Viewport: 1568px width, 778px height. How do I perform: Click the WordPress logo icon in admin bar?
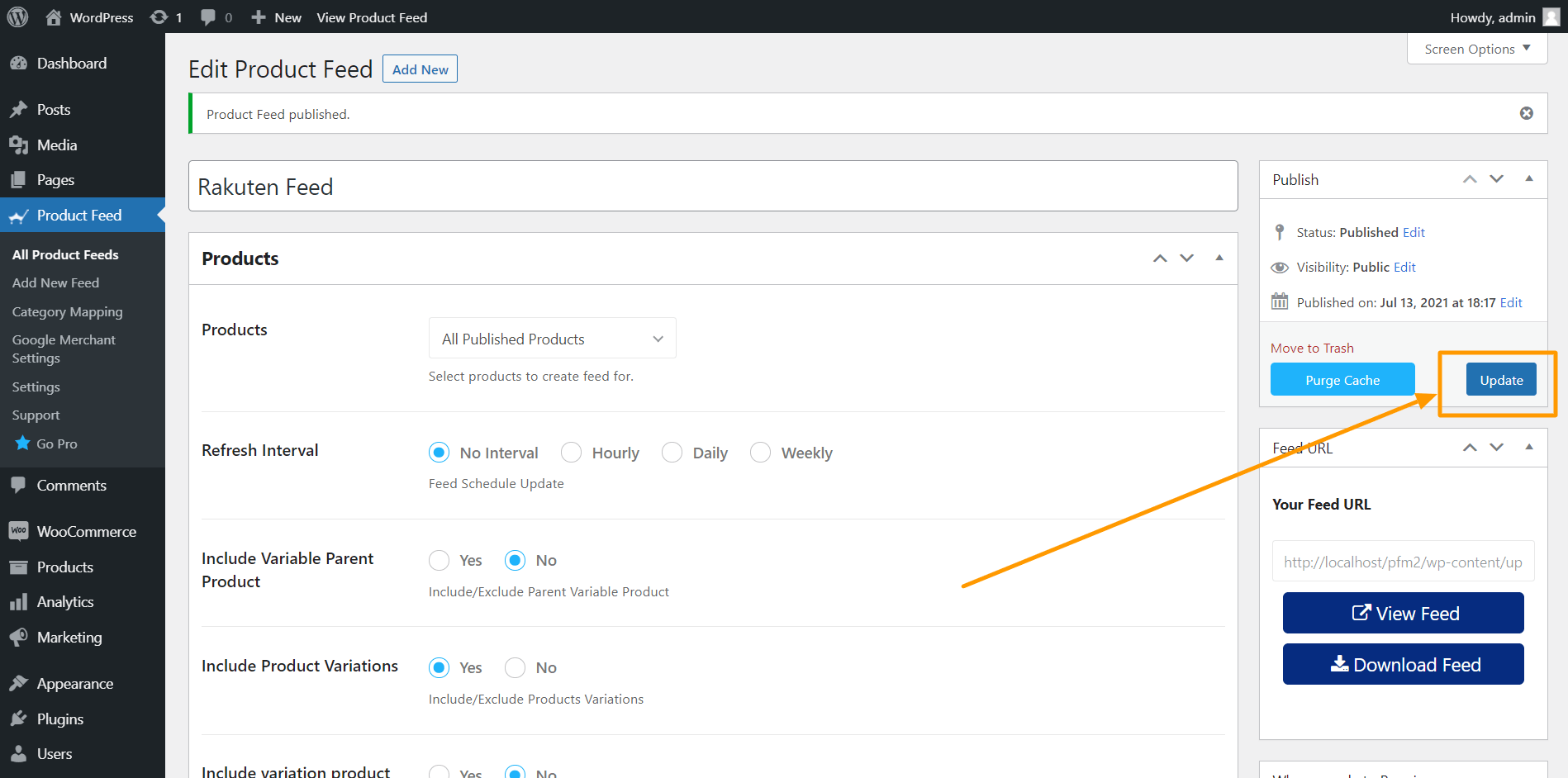pos(17,17)
